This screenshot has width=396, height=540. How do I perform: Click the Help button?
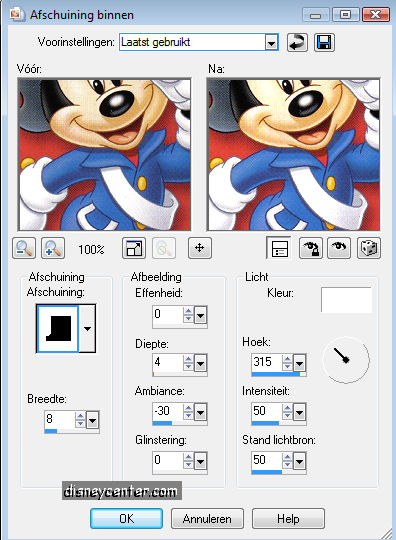click(288, 519)
